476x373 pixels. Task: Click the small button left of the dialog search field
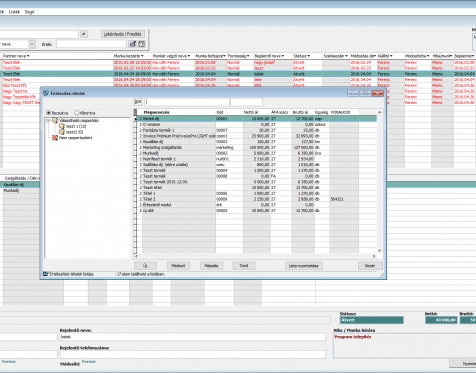point(138,102)
